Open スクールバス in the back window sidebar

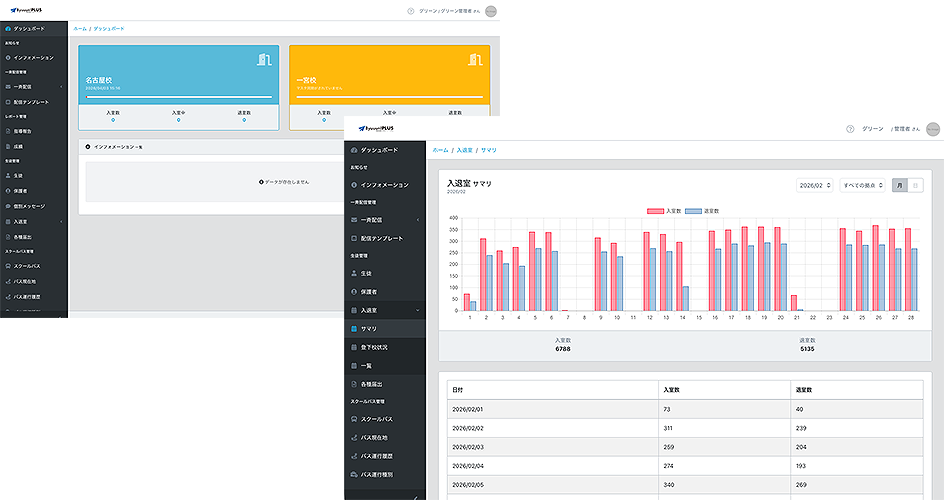tap(26, 266)
